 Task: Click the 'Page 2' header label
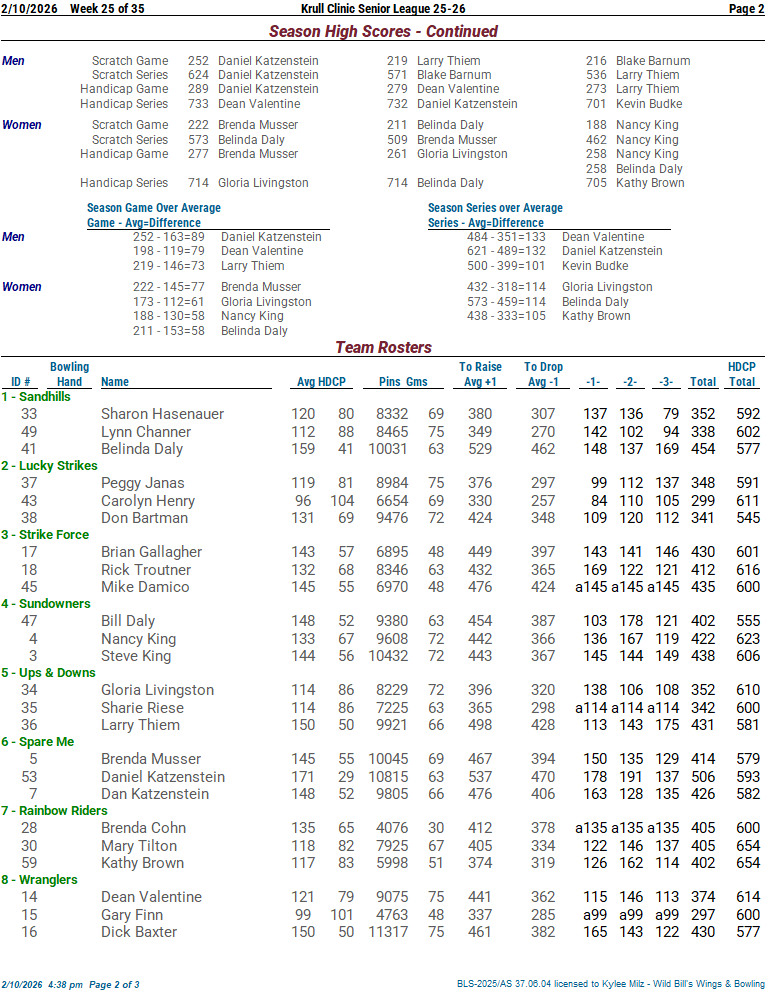point(747,9)
